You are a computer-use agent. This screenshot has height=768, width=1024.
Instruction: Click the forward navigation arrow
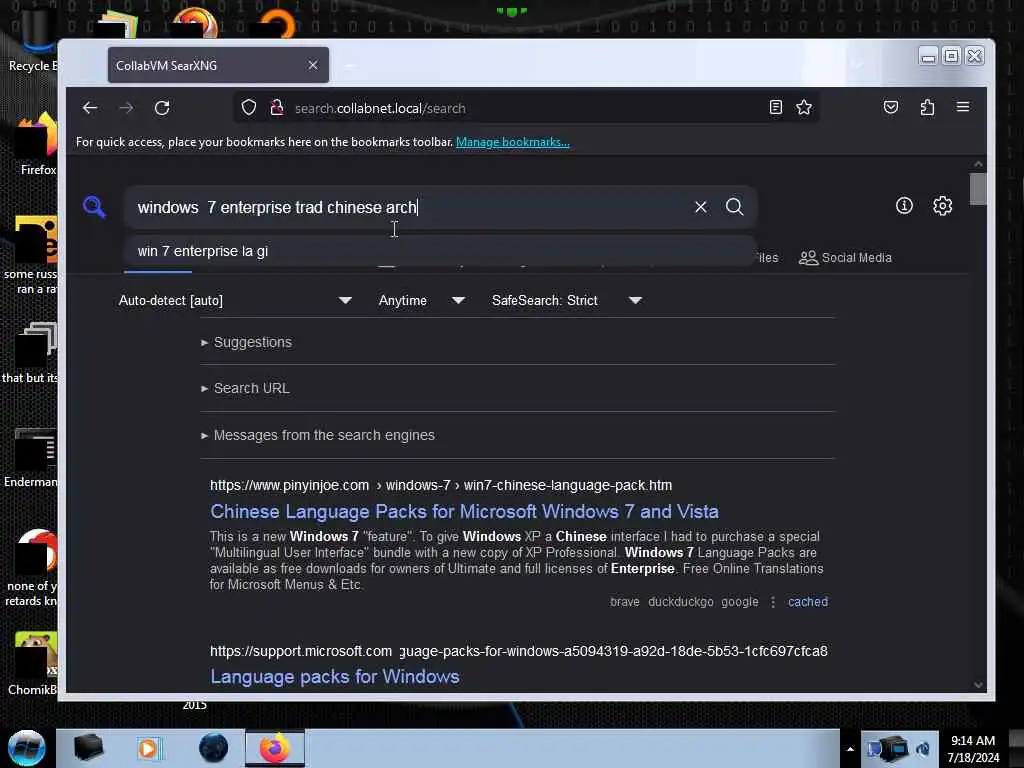tap(126, 108)
